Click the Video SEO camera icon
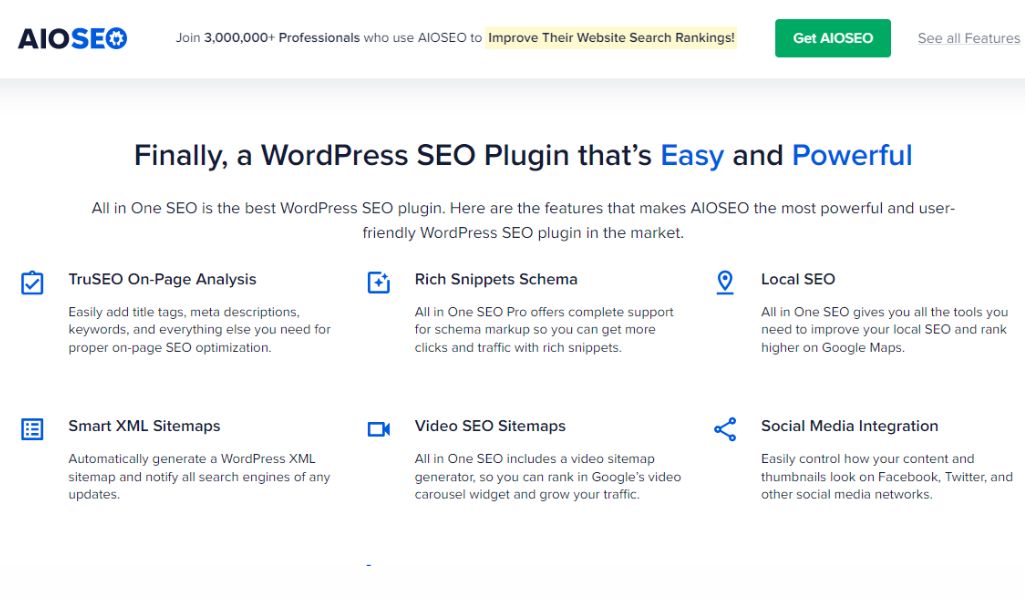 coord(378,429)
